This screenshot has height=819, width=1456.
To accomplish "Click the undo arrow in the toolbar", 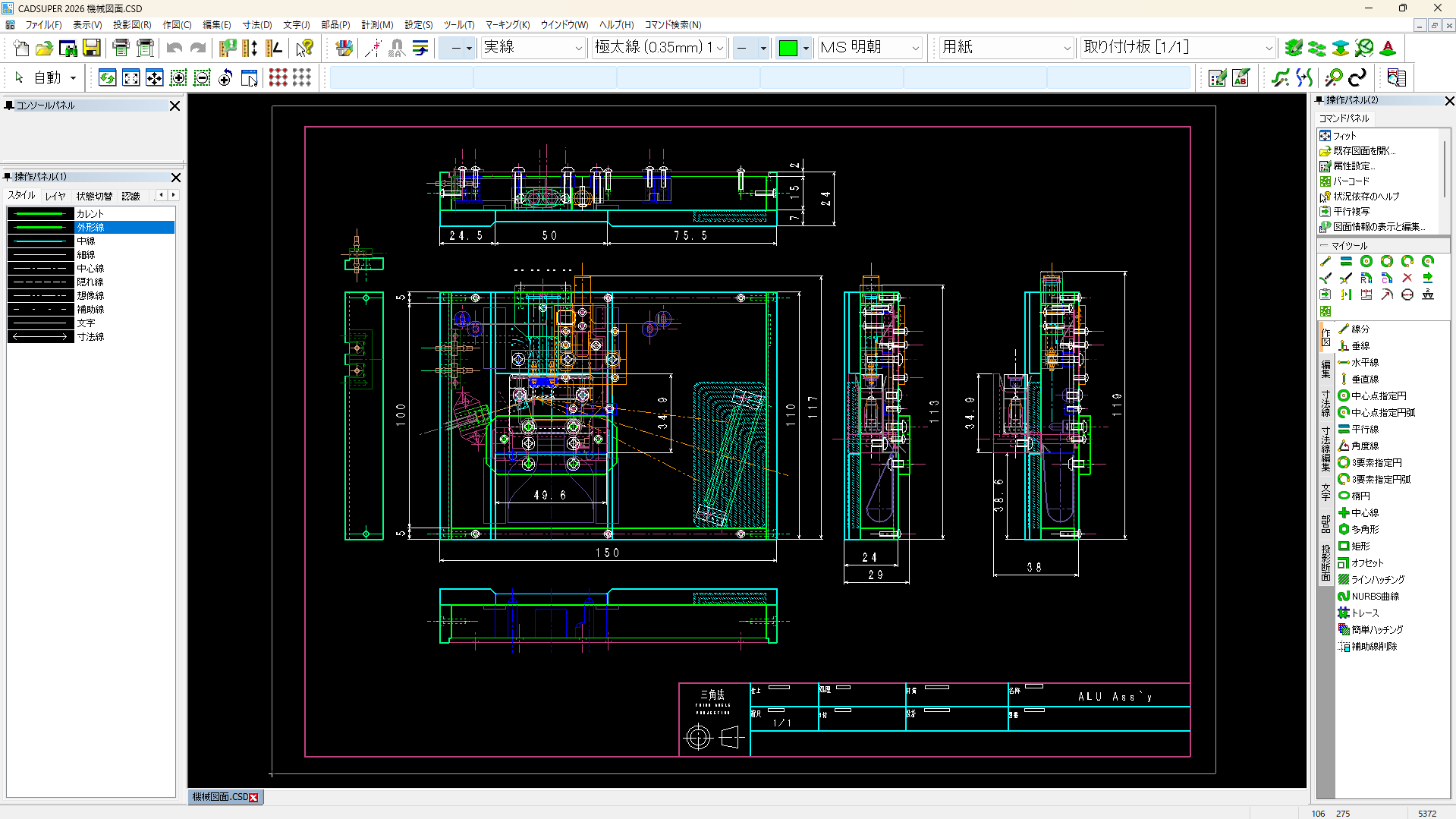I will click(x=175, y=48).
